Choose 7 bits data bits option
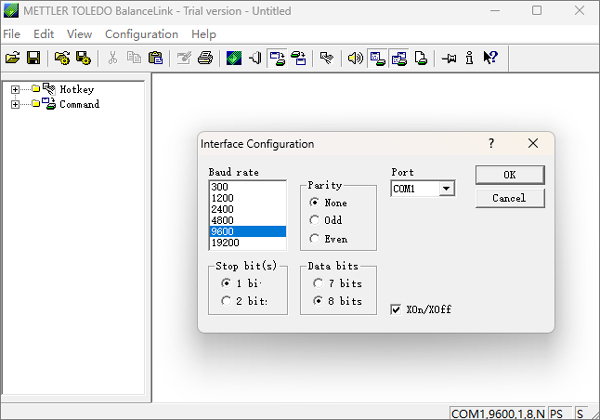Image resolution: width=600 pixels, height=420 pixels. pyautogui.click(x=316, y=283)
